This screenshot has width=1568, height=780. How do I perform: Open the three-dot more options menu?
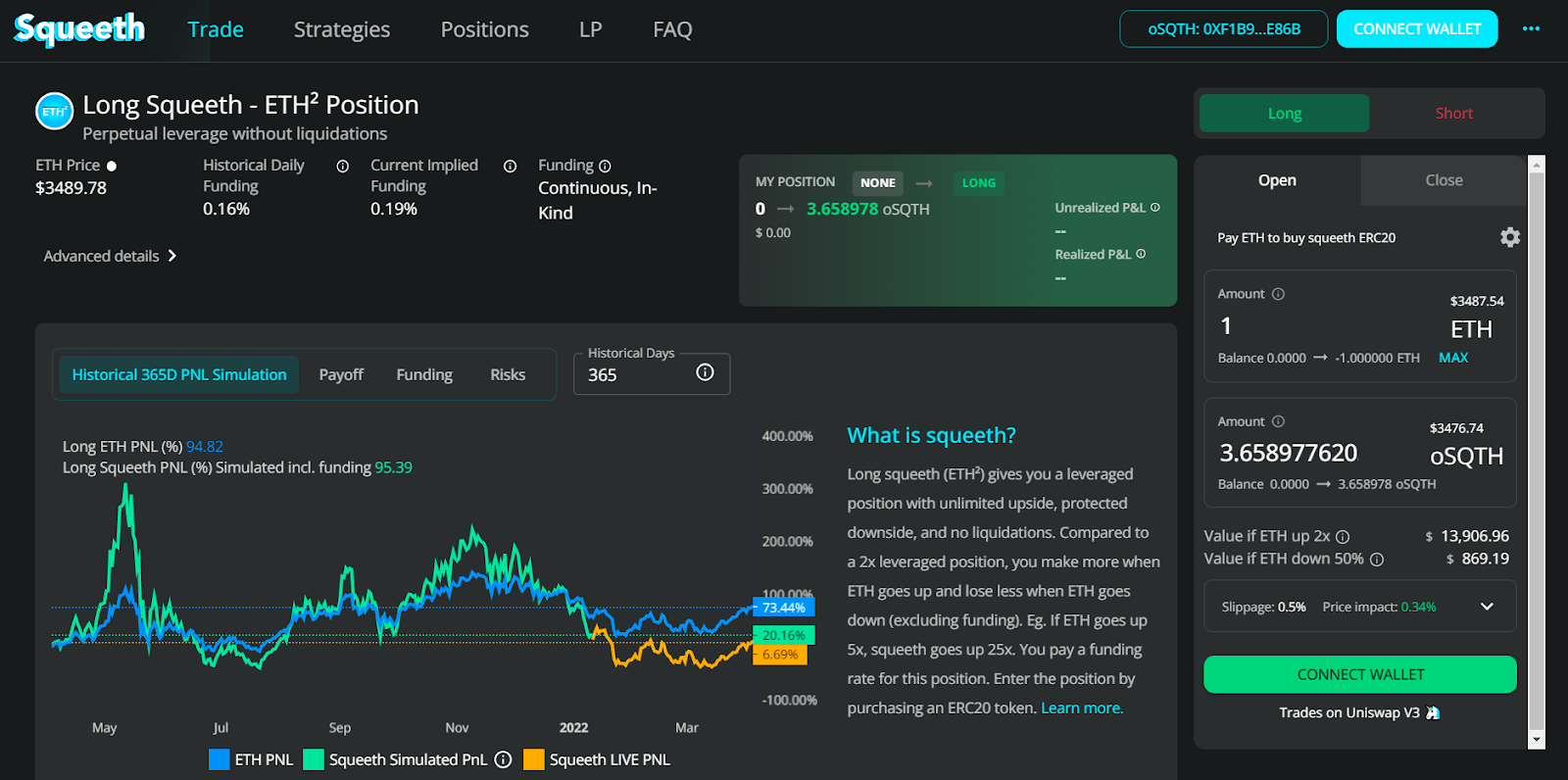point(1531,29)
